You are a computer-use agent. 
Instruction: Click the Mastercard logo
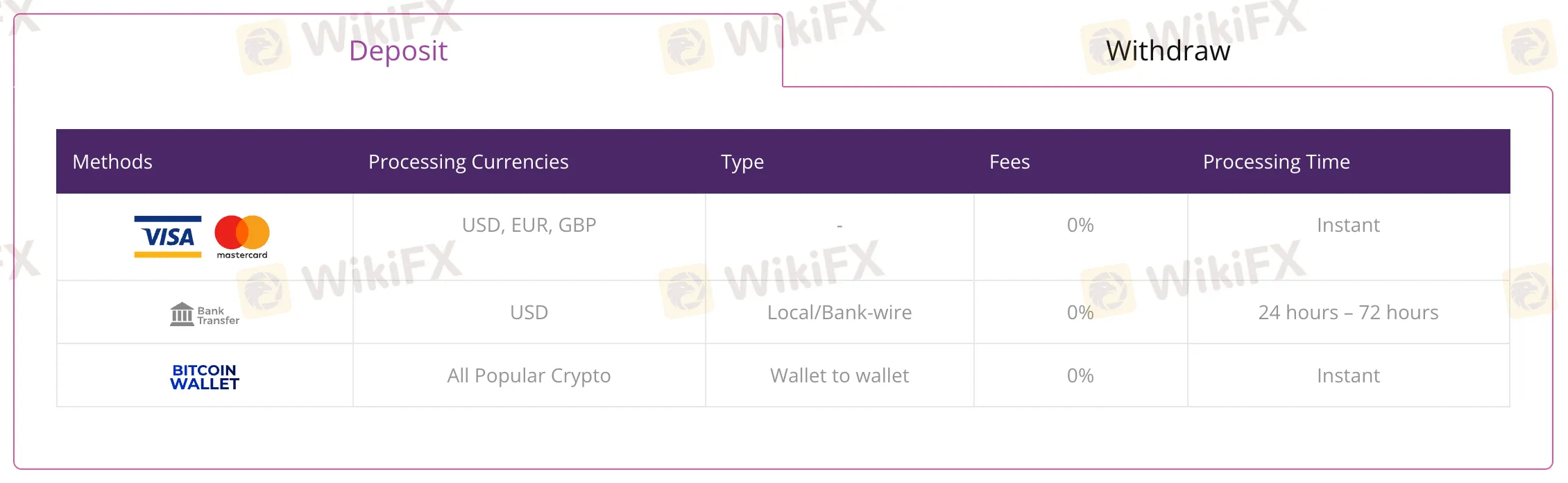point(242,237)
